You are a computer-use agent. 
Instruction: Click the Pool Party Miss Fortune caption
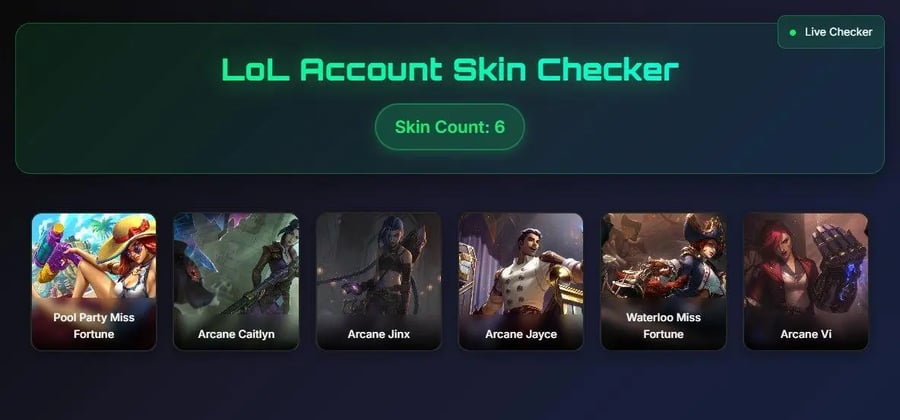94,325
